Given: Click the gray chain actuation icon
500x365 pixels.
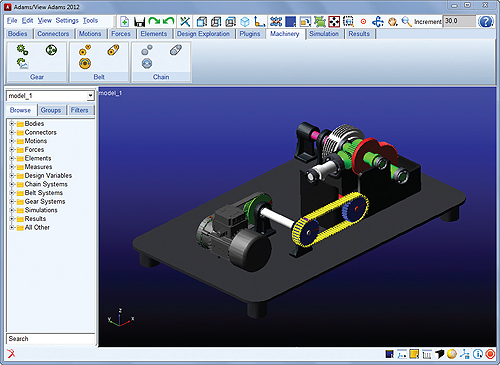Looking at the screenshot, I should (147, 63).
